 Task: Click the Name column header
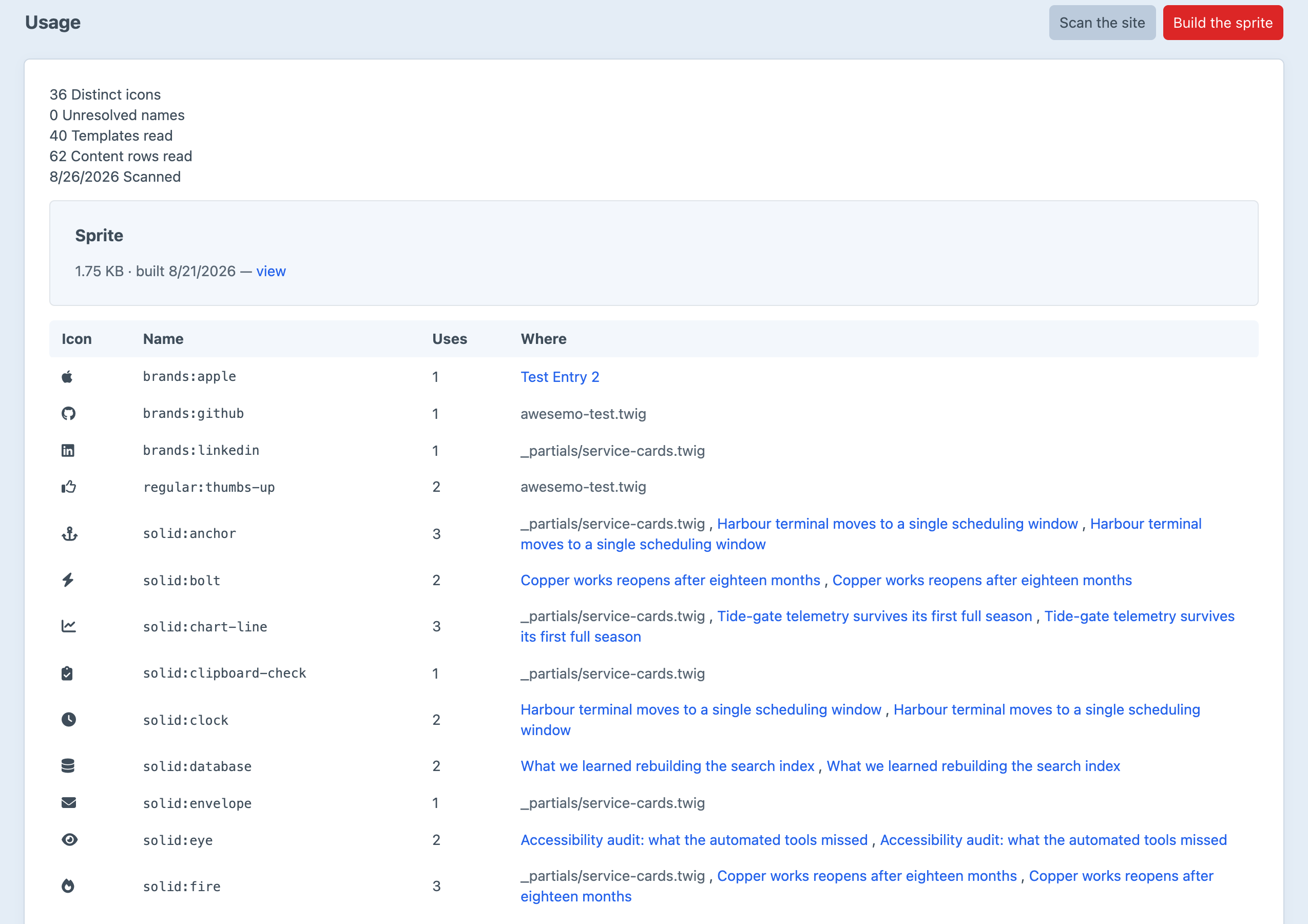(x=163, y=339)
